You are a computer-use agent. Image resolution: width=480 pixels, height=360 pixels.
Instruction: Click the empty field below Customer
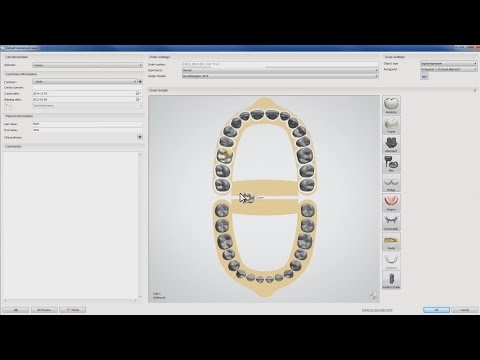click(x=87, y=87)
